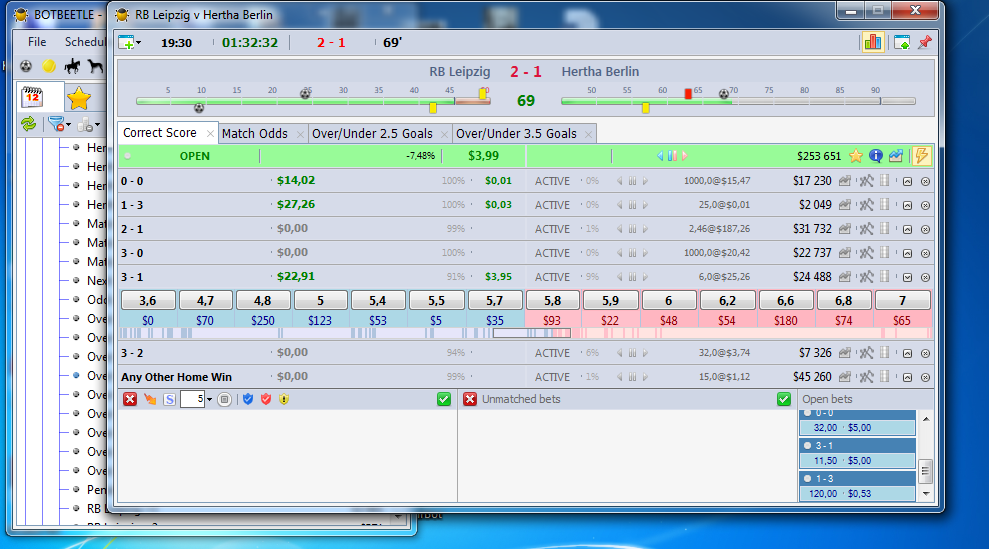Select the 3 - 1 open bet entry

tap(857, 453)
